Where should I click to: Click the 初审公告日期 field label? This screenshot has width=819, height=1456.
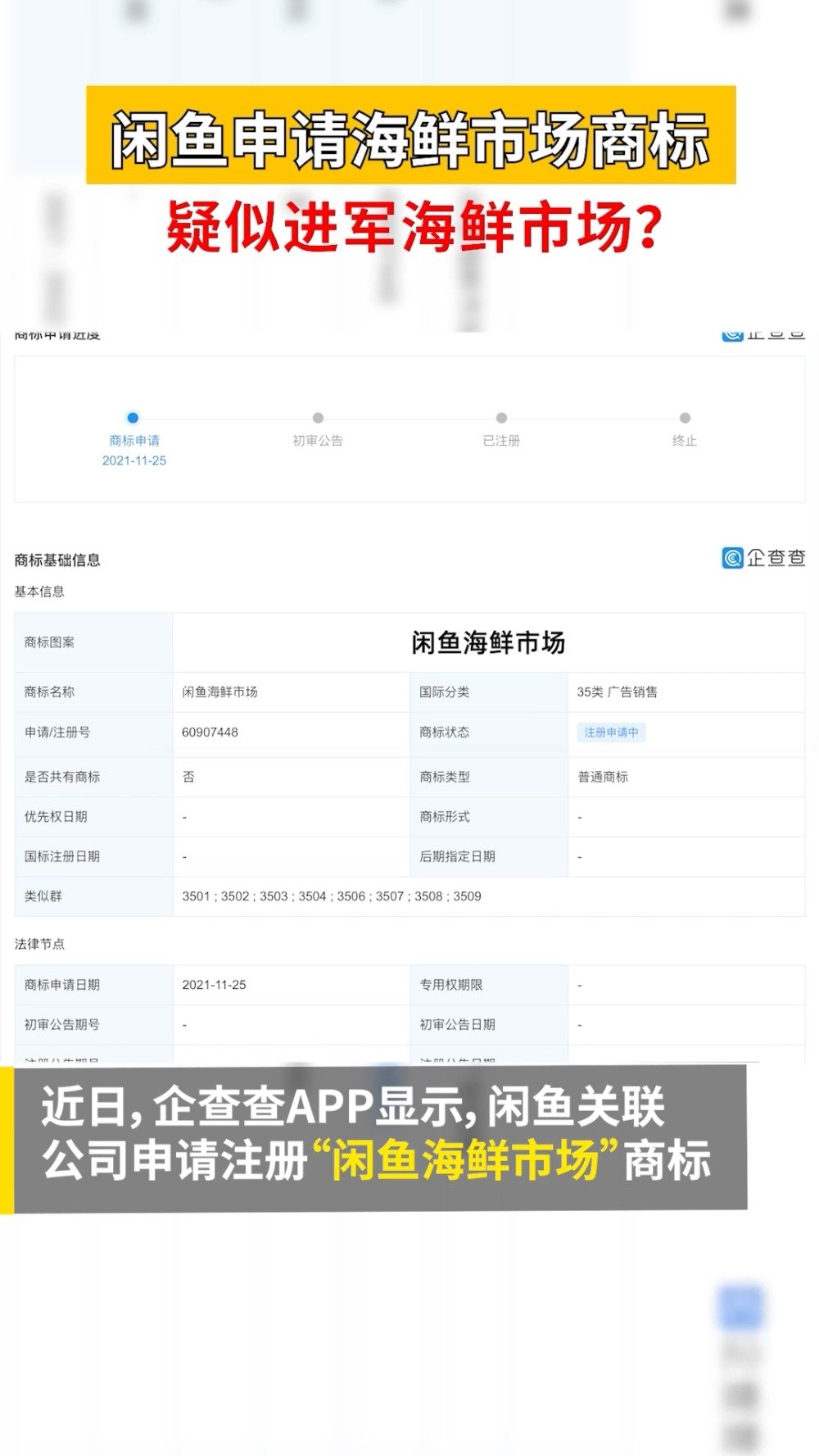(457, 1025)
